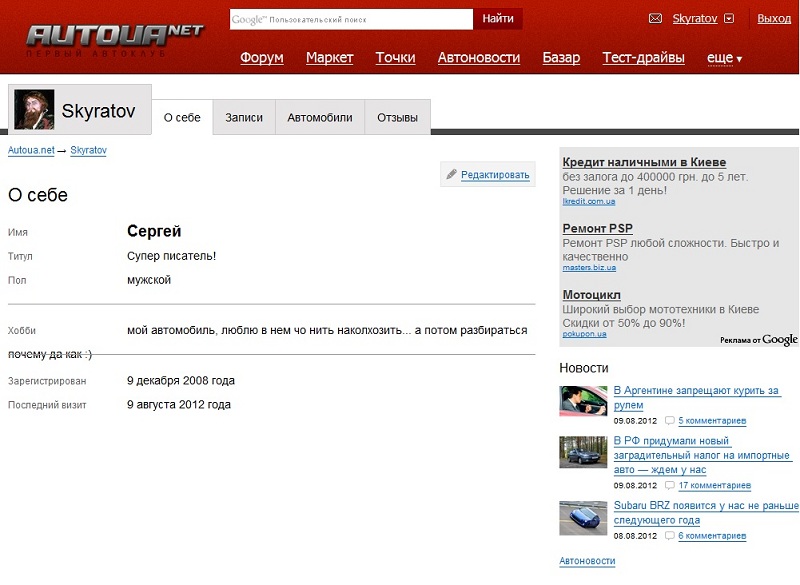This screenshot has width=800, height=585.
Task: Open the Subaru BRZ news thumbnail
Action: tap(583, 517)
